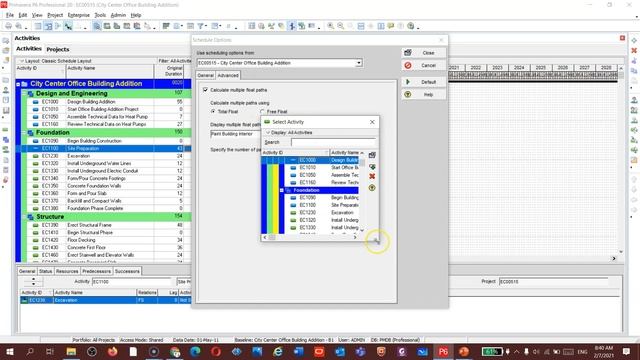Viewport: 640px width, 360px height.
Task: Open the Projects tab
Action: pyautogui.click(x=58, y=49)
